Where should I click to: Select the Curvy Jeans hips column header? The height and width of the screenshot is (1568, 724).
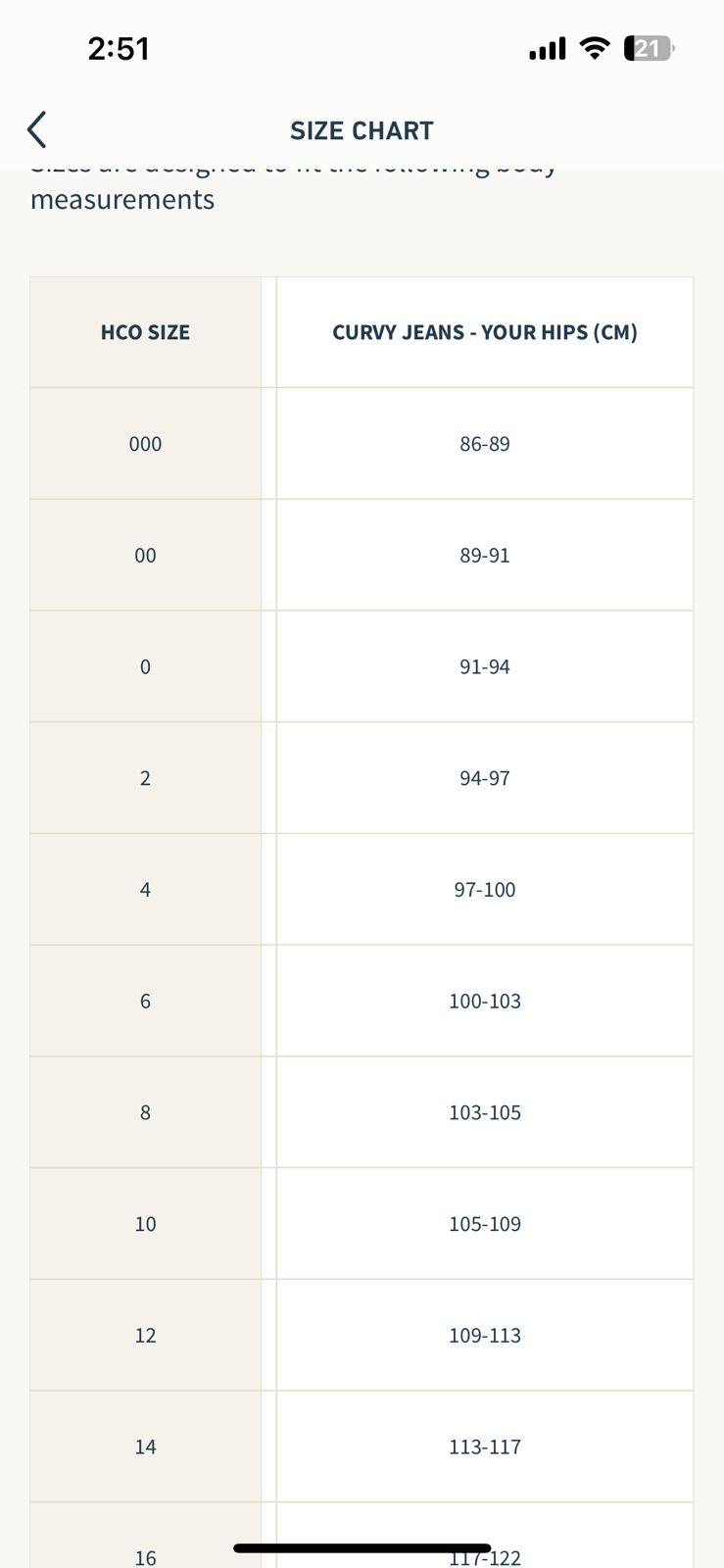tap(485, 332)
